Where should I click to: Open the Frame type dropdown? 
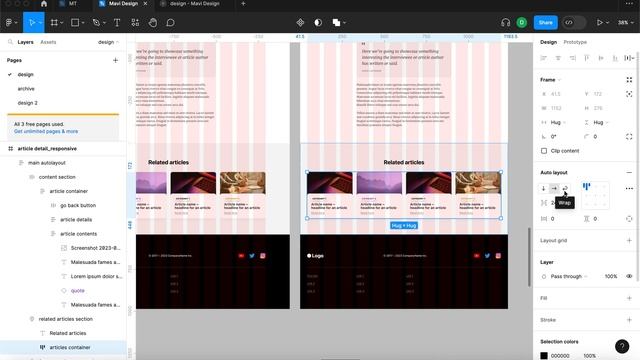click(551, 80)
